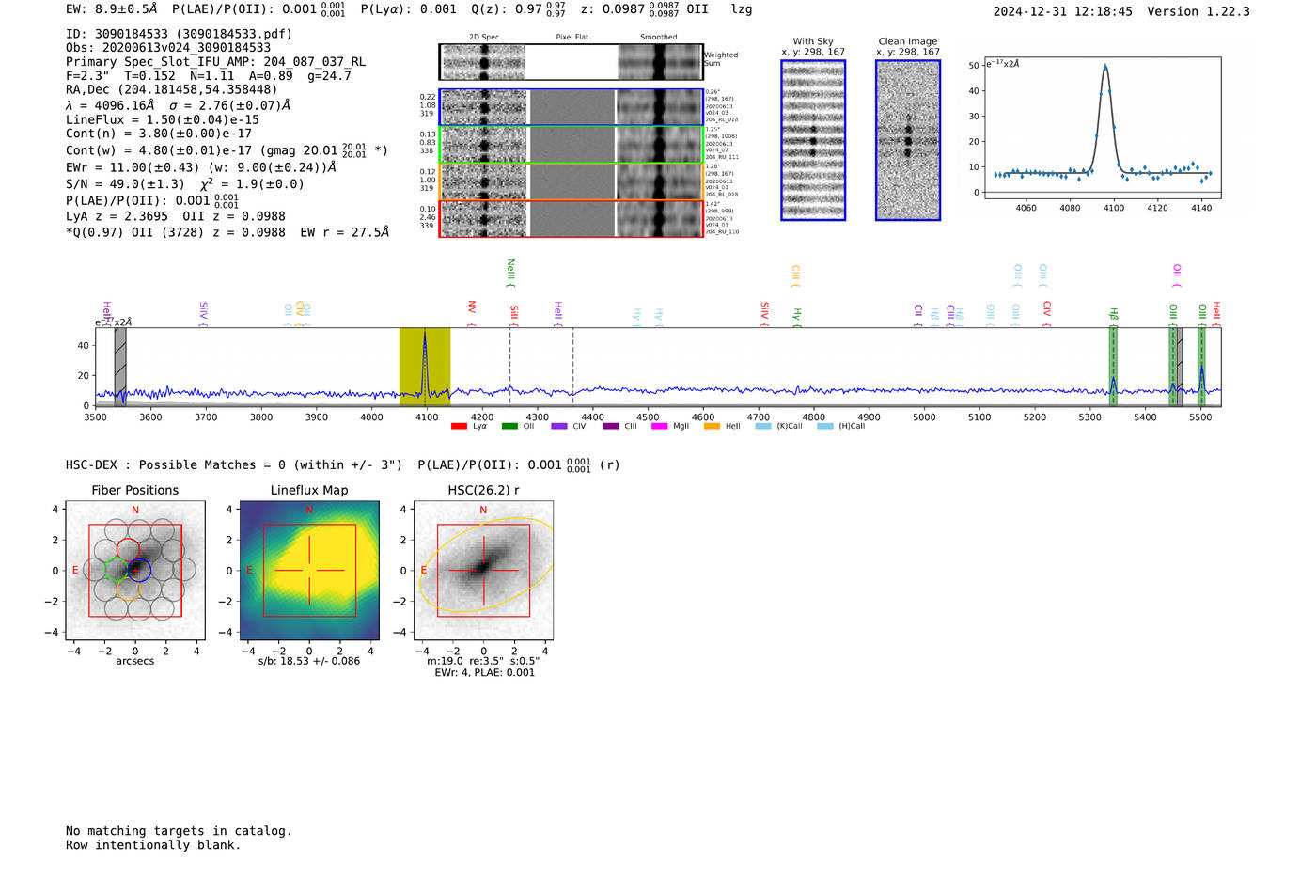Viewport: 1316px width, 896px height.
Task: Click the orange fiber circle in Fiber Positions
Action: pyautogui.click(x=128, y=589)
